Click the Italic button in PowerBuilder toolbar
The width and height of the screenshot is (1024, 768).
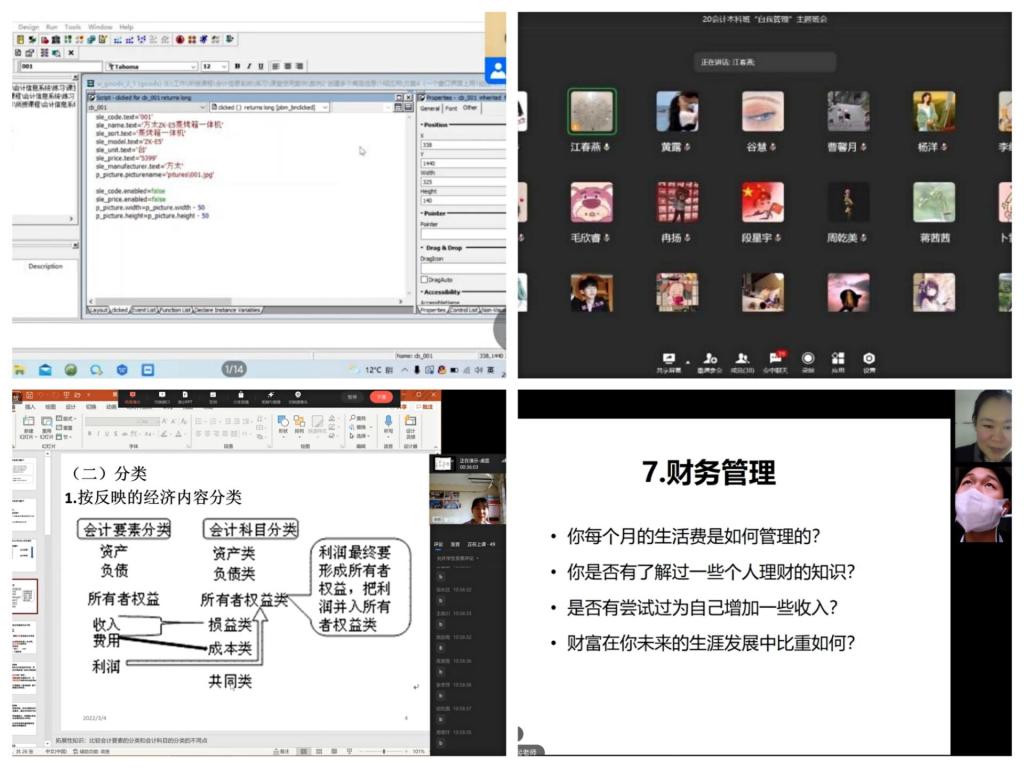[248, 66]
